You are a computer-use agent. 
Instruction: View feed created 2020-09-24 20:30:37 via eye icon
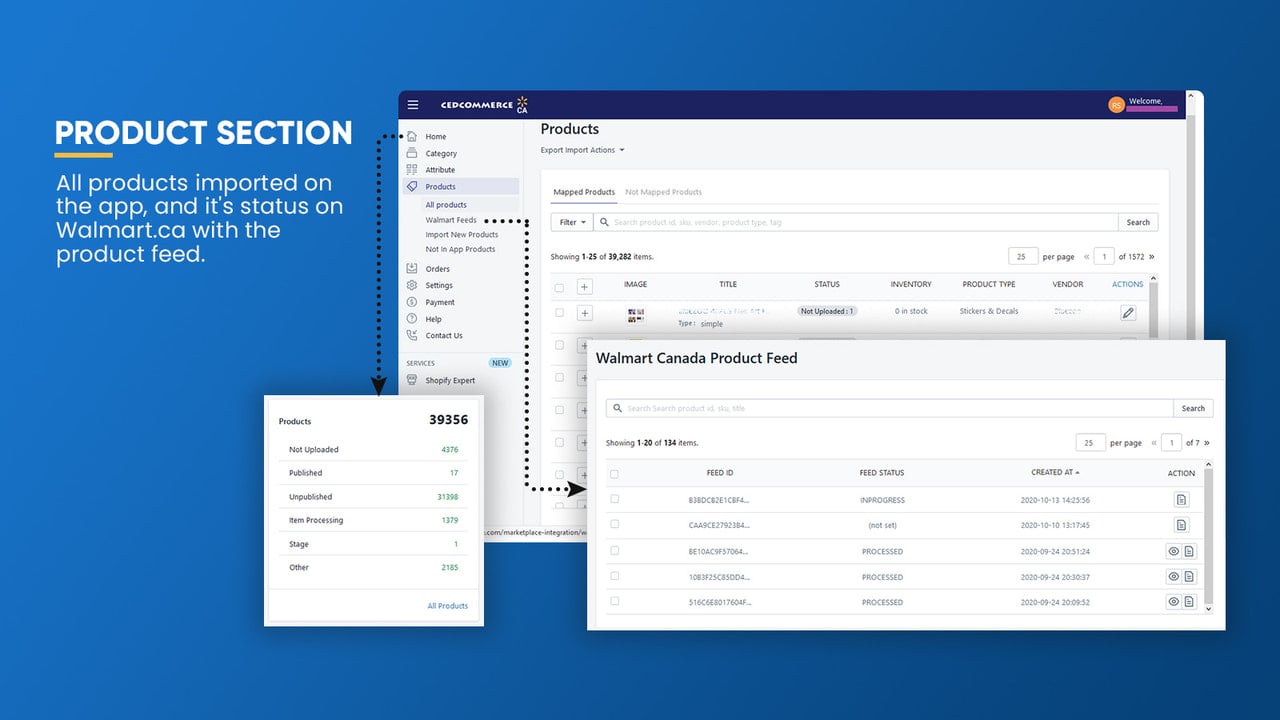pos(1174,577)
